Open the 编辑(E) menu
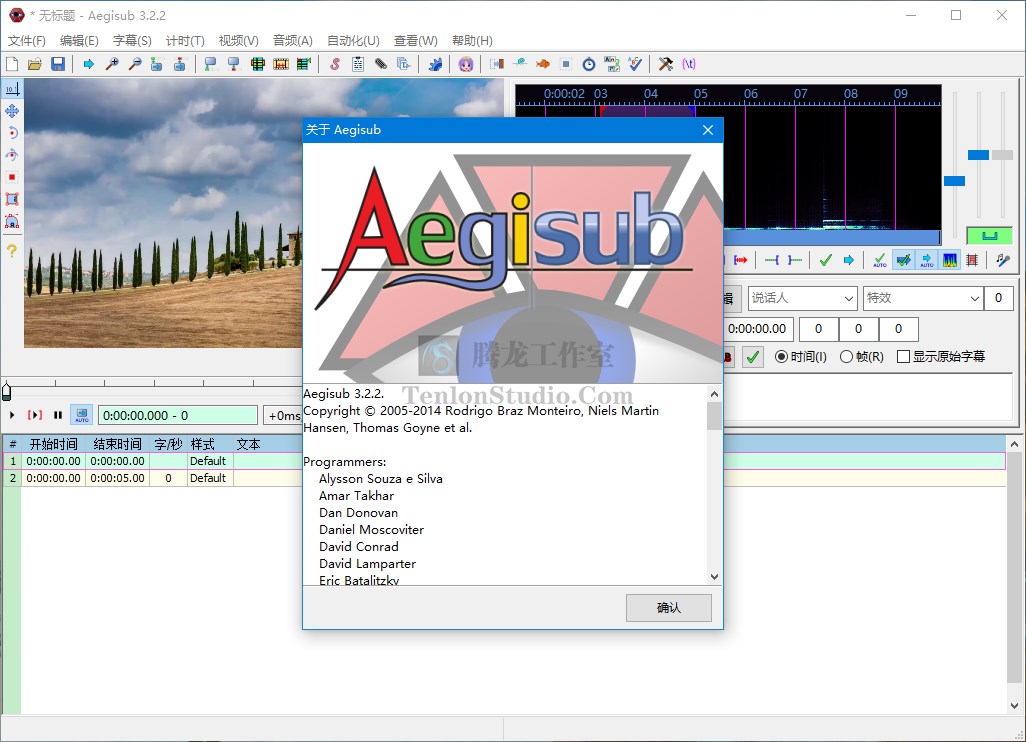The image size is (1026, 742). click(79, 41)
